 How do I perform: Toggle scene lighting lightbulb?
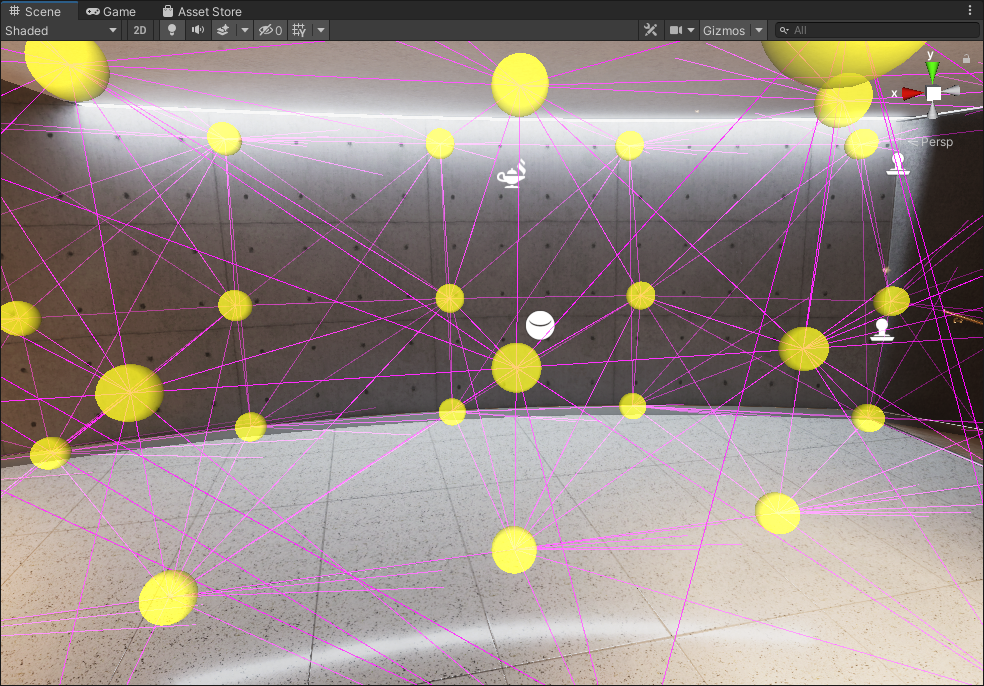click(x=171, y=30)
